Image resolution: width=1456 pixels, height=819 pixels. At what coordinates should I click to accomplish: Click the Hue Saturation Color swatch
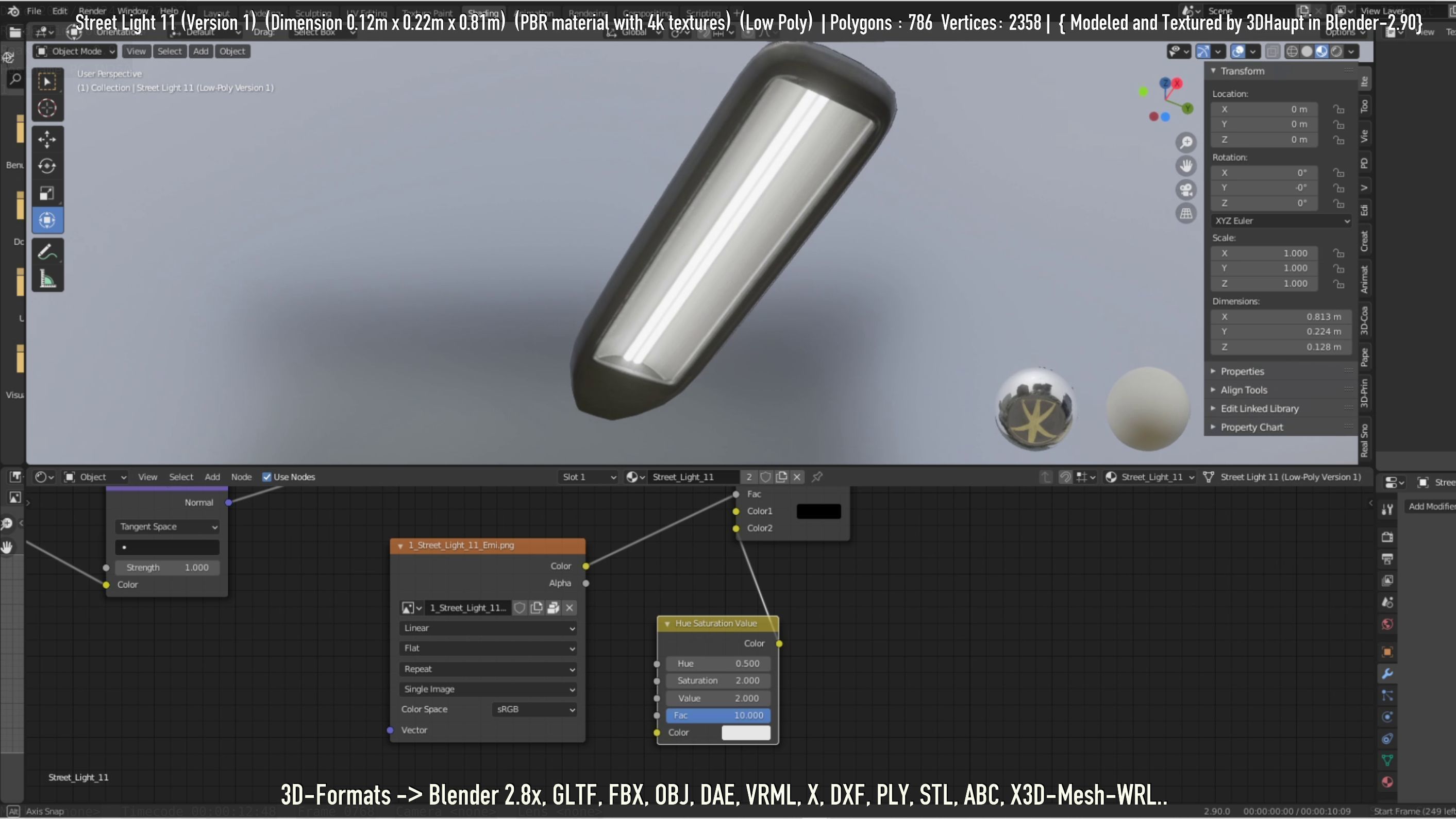pos(746,732)
